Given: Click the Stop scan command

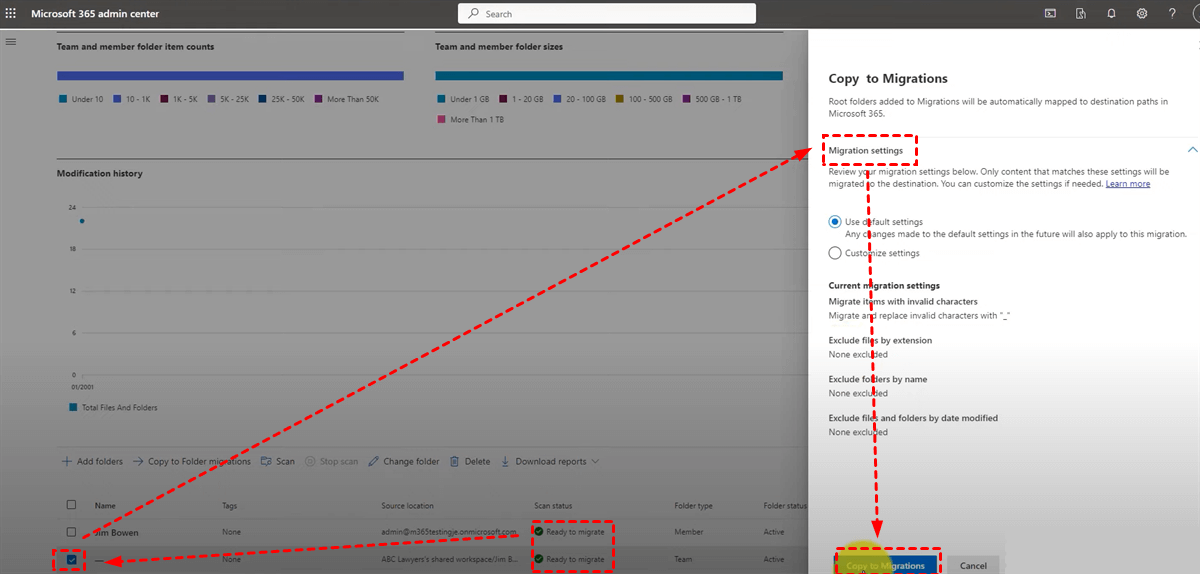Looking at the screenshot, I should (331, 462).
